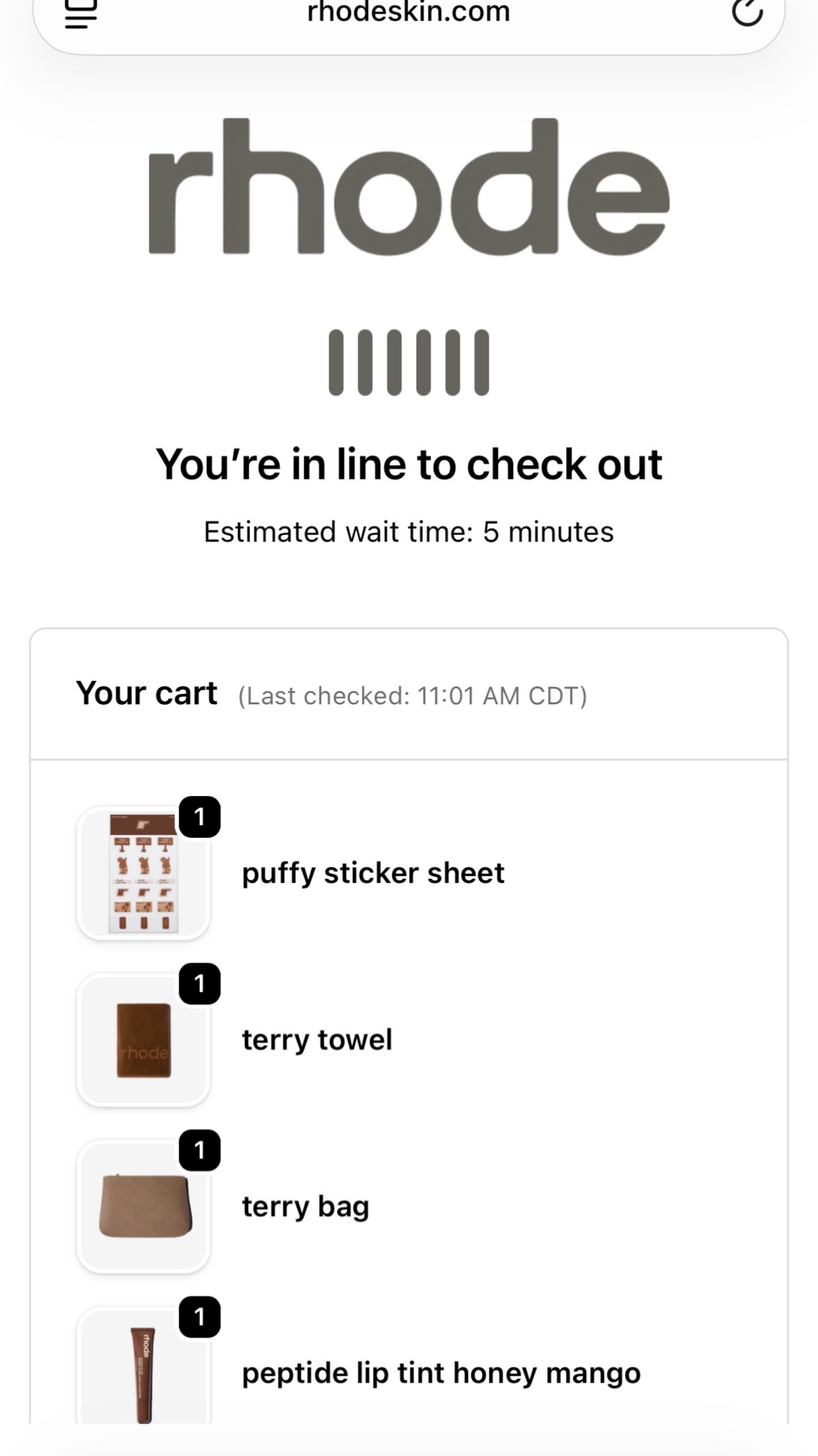Open terry bag product thumbnail
The image size is (818, 1456).
tap(143, 1207)
